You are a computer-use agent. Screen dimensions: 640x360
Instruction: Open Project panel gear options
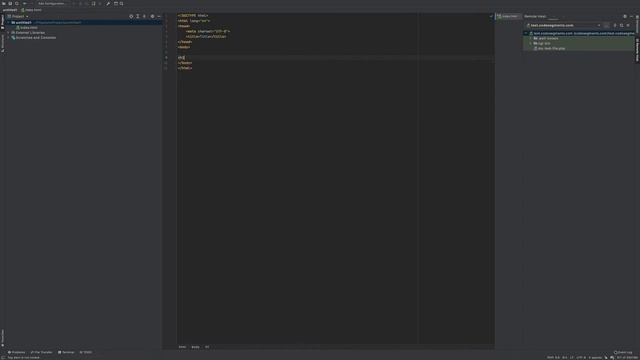[x=152, y=16]
